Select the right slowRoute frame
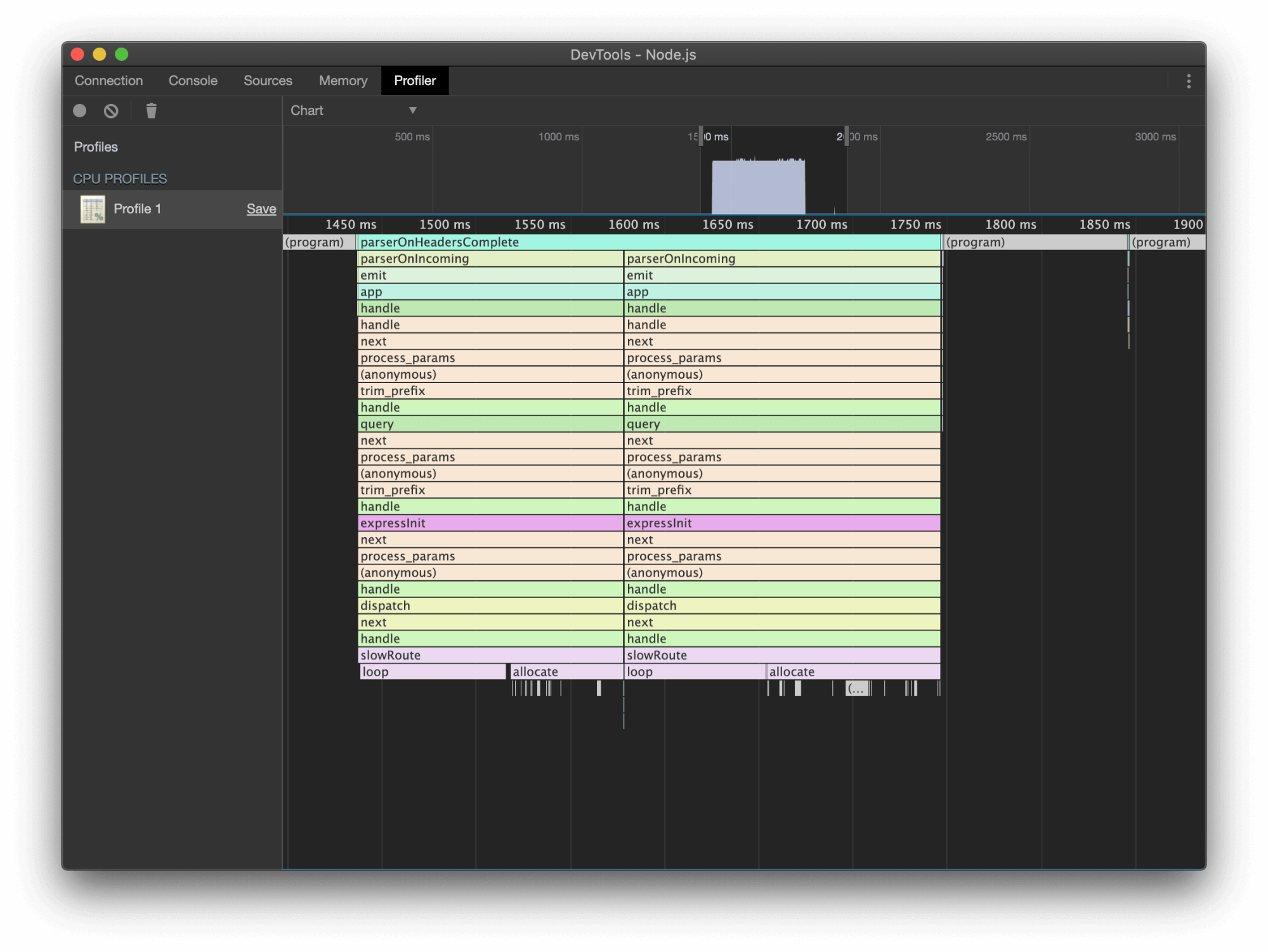 point(782,655)
